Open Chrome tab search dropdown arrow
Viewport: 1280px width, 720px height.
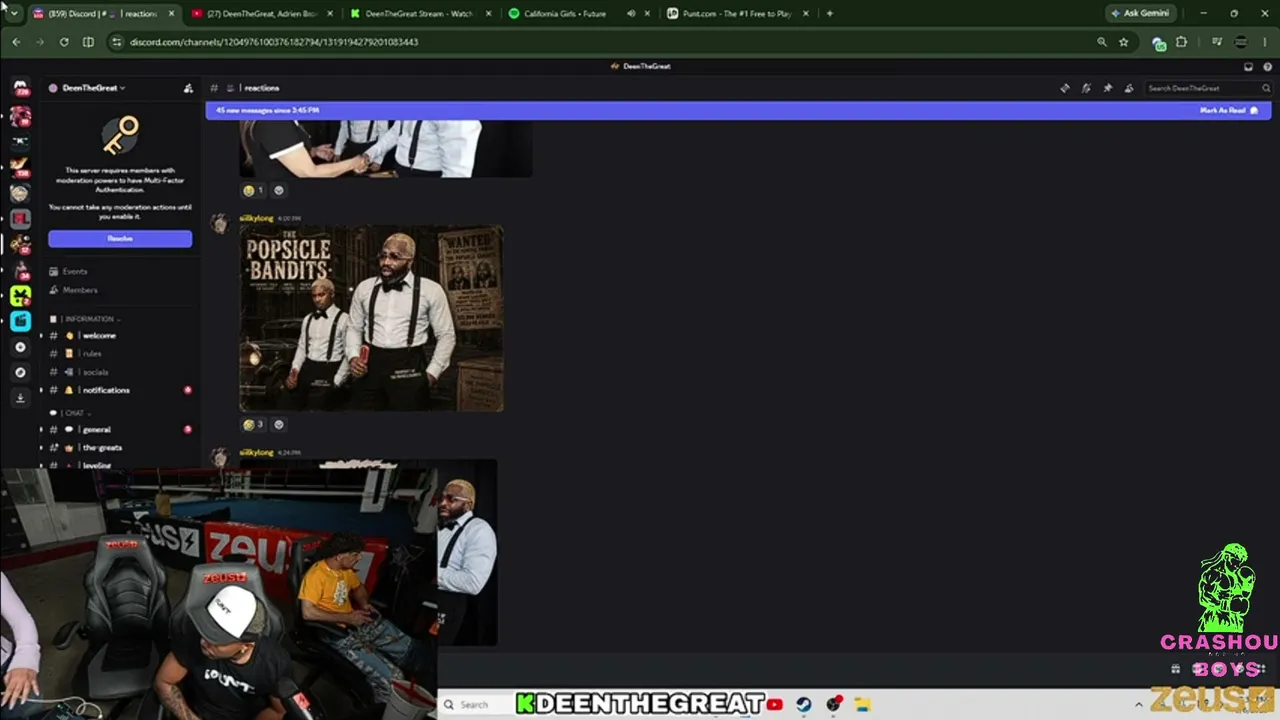15,14
